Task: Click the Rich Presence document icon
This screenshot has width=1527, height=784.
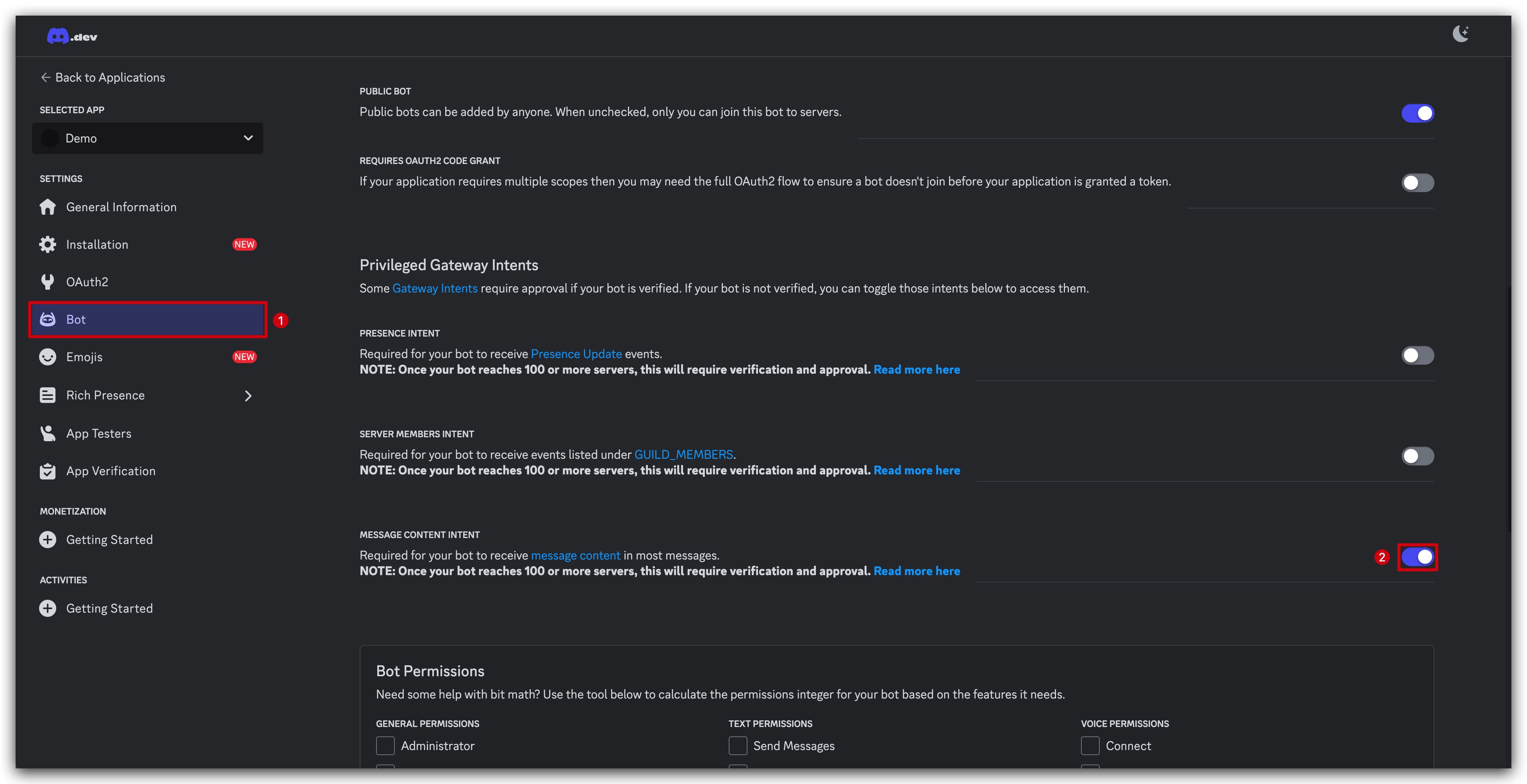Action: tap(47, 395)
